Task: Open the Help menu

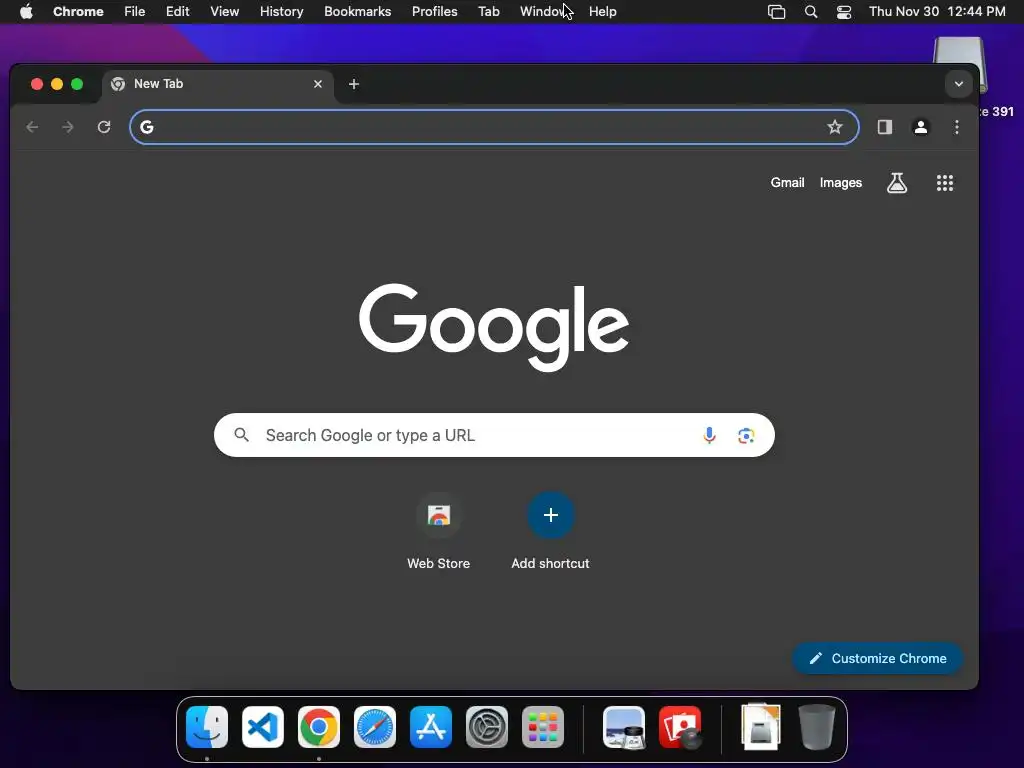Action: point(603,12)
